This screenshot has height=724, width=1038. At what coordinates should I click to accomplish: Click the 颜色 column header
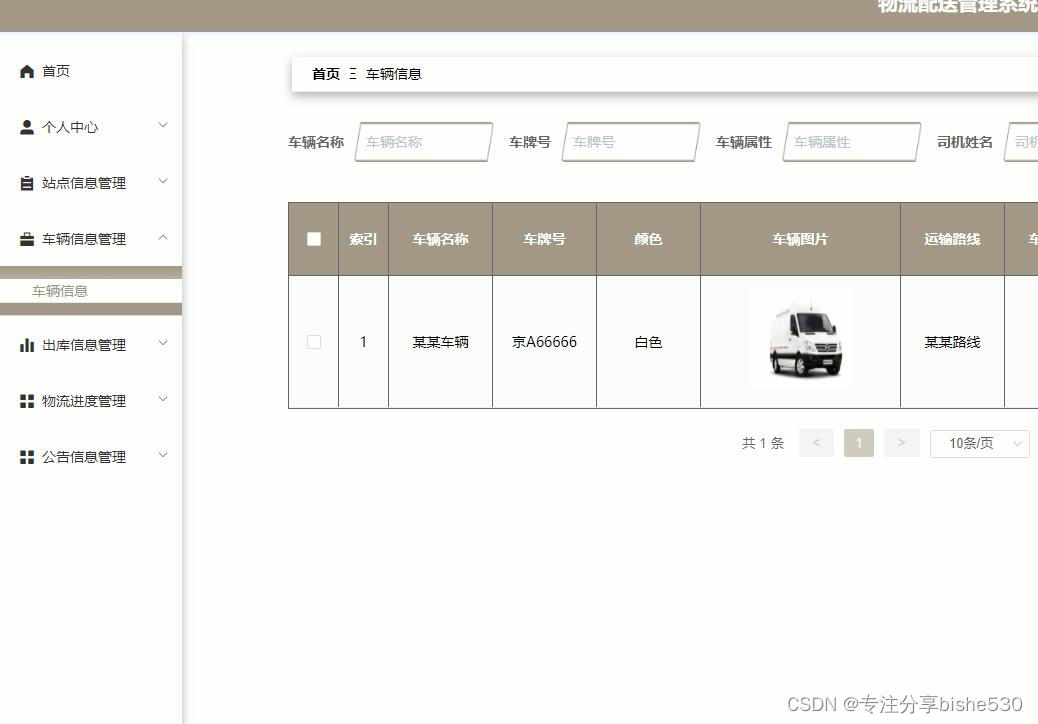648,239
